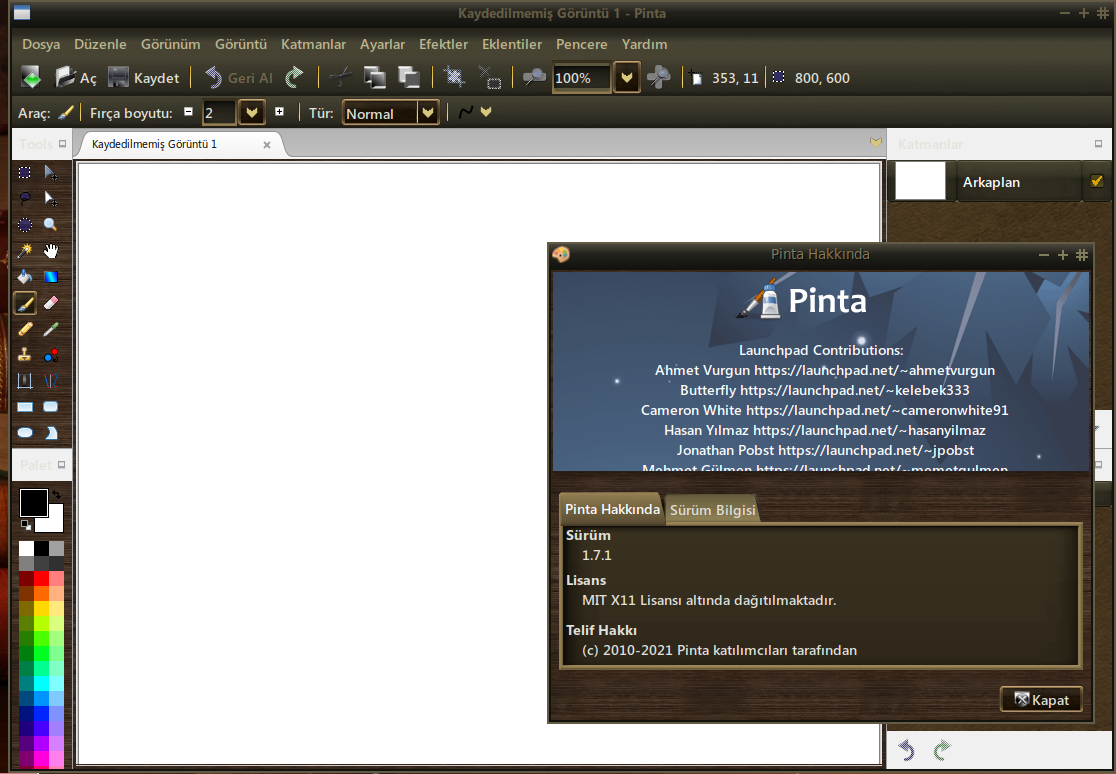Click the Undo arrow in the History panel
Image resolution: width=1116 pixels, height=774 pixels.
[x=907, y=750]
